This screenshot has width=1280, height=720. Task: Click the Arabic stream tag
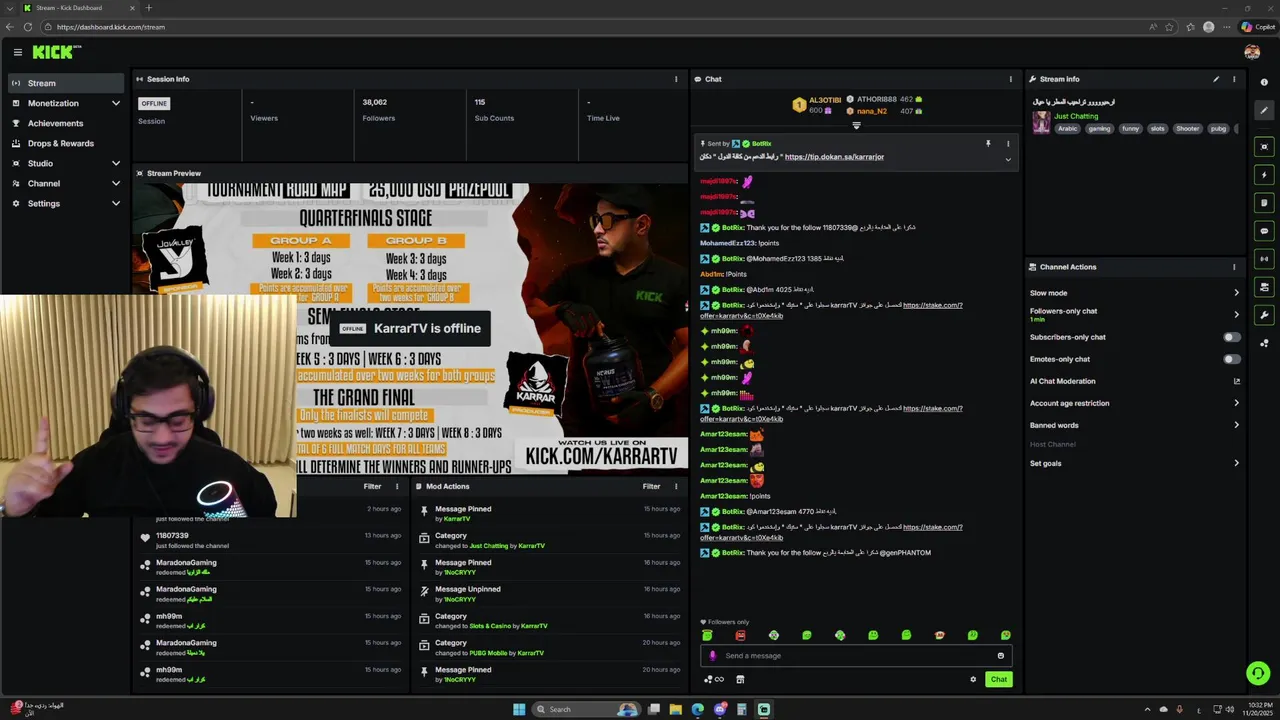[1068, 129]
